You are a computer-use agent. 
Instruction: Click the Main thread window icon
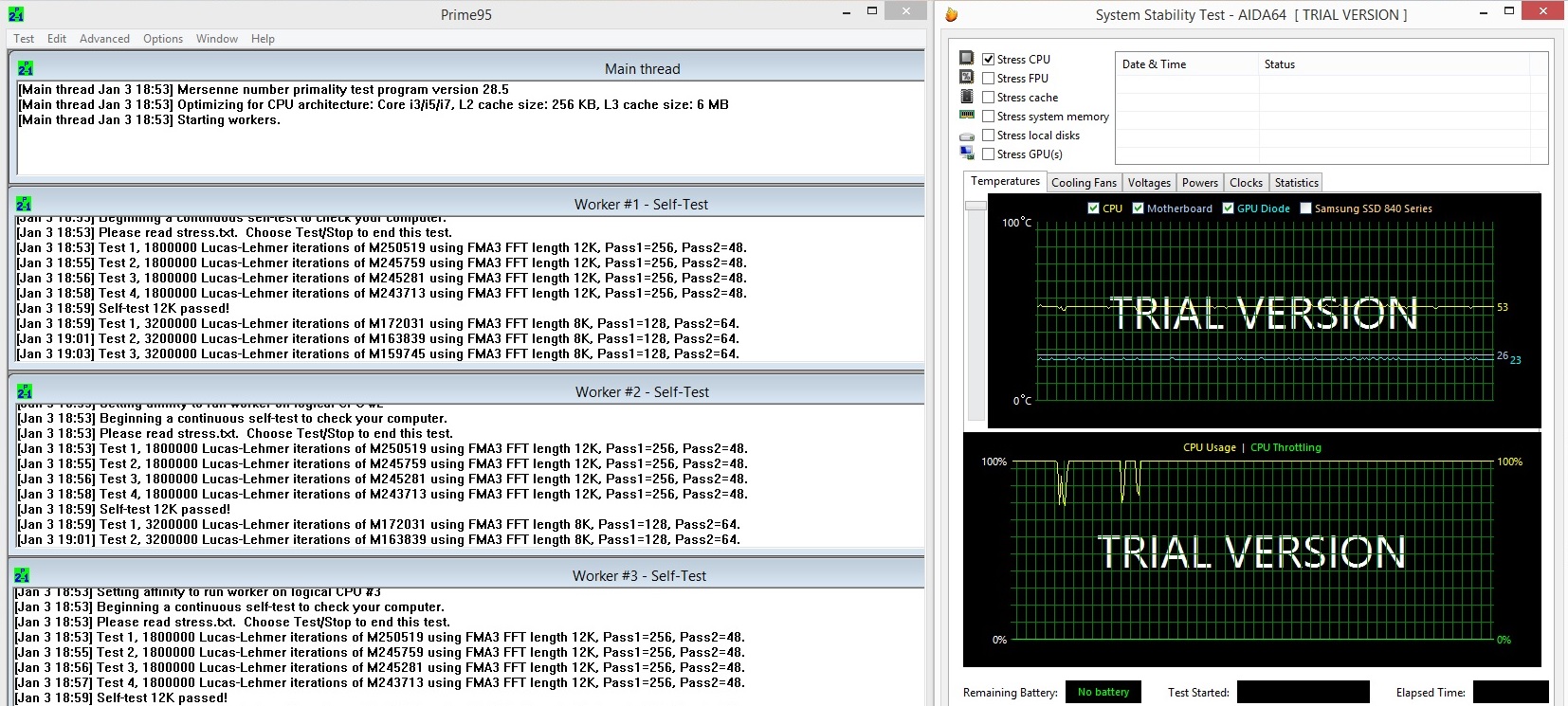(x=26, y=68)
